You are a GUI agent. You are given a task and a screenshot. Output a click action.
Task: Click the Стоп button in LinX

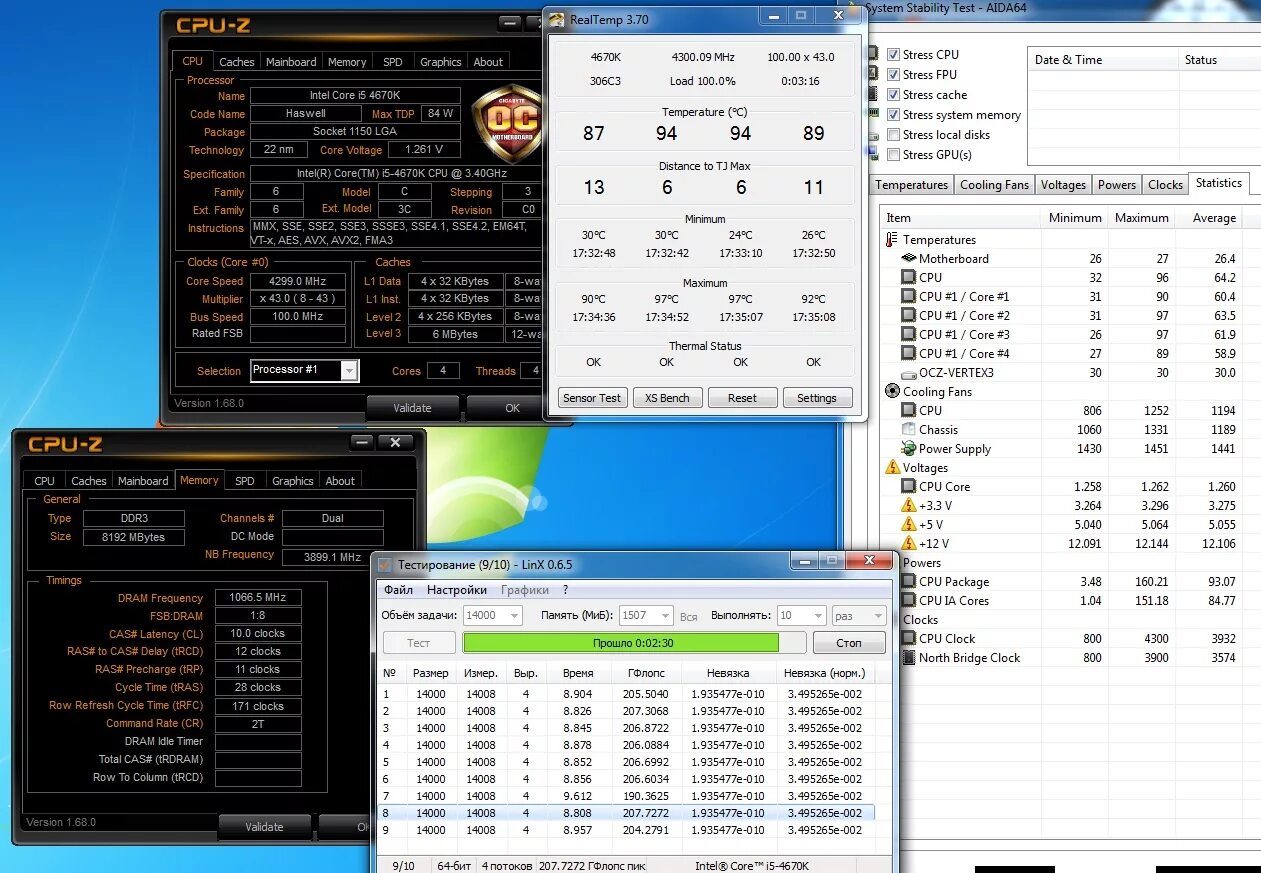click(849, 643)
